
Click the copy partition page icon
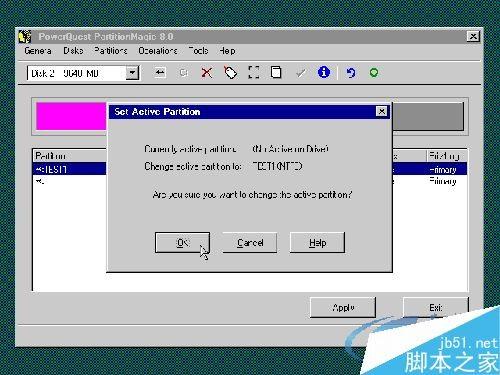(276, 72)
